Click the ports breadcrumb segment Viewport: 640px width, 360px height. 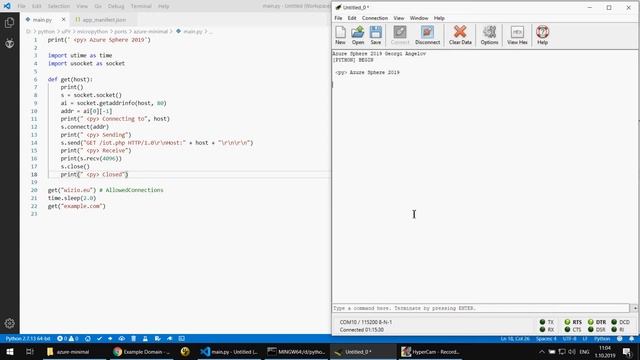point(120,31)
